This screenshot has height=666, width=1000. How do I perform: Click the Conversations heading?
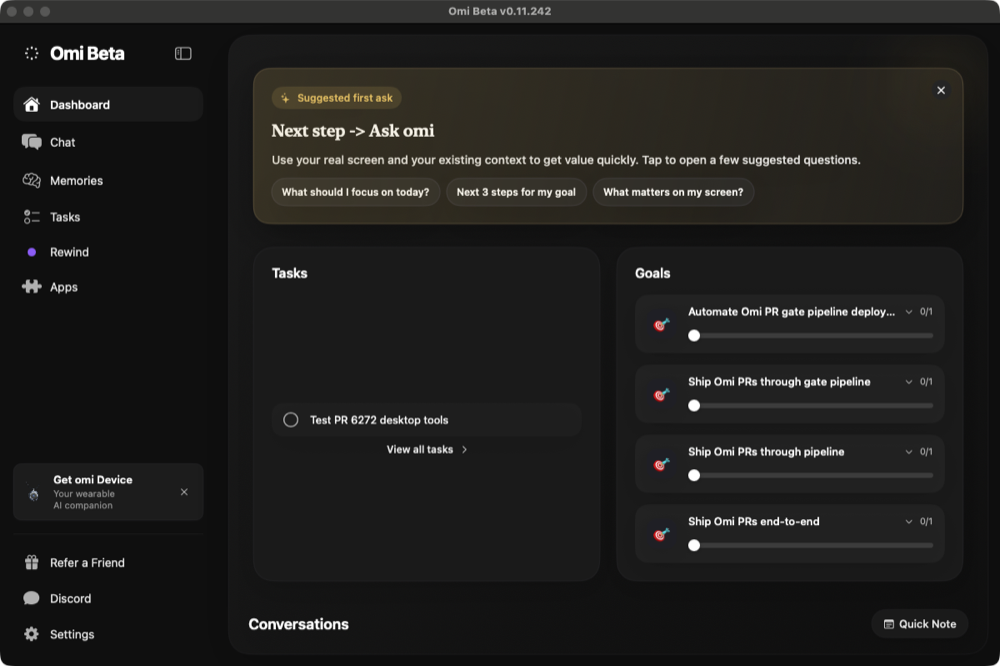point(298,625)
